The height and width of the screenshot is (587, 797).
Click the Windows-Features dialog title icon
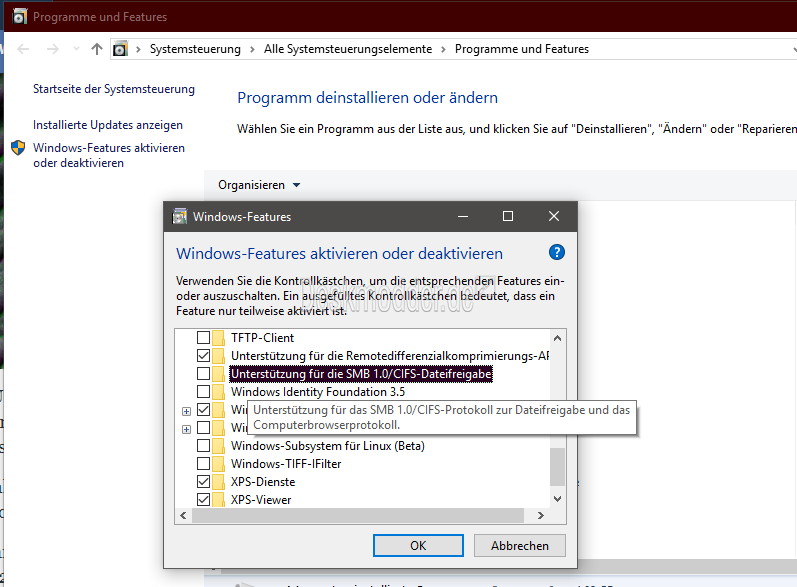(179, 217)
